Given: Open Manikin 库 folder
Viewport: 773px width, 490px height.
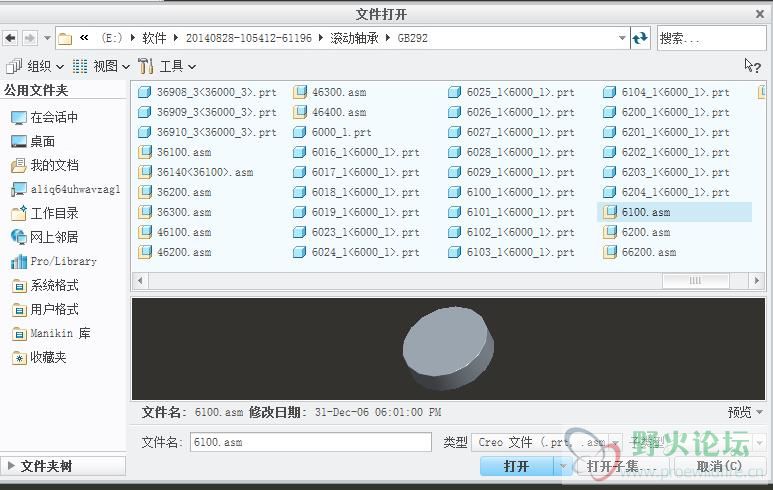Looking at the screenshot, I should pyautogui.click(x=51, y=334).
